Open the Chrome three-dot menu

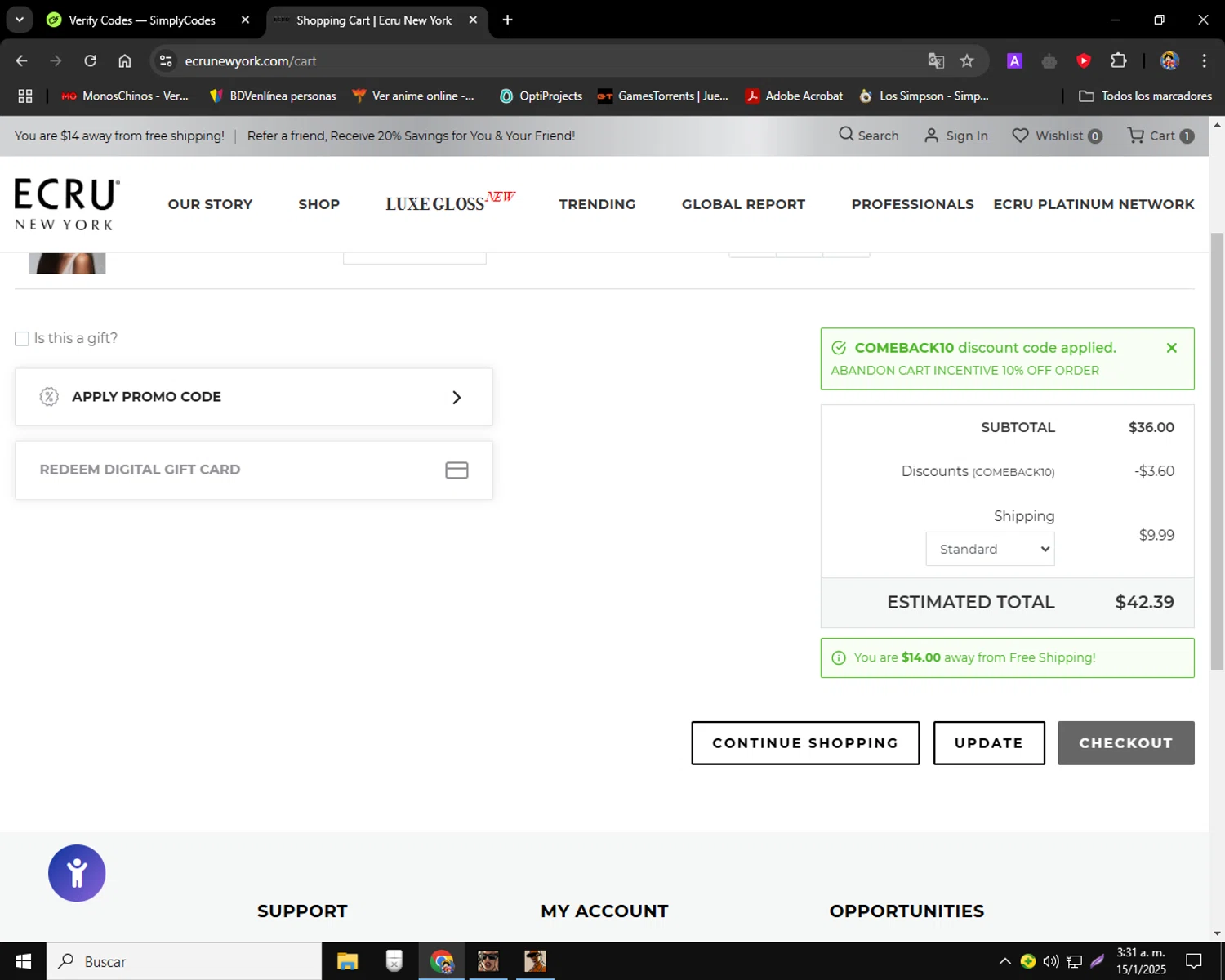(1204, 60)
